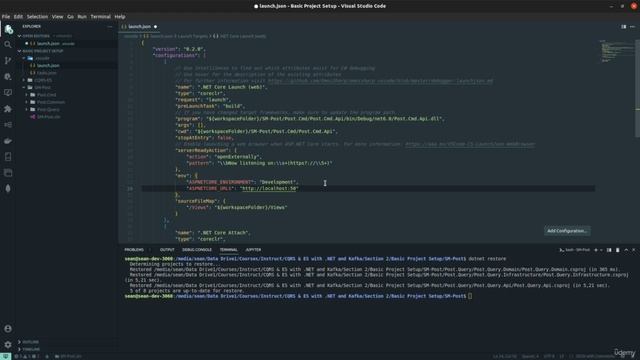Open the Docker whale icon in activity bar
The image size is (640, 360).
pos(8,141)
